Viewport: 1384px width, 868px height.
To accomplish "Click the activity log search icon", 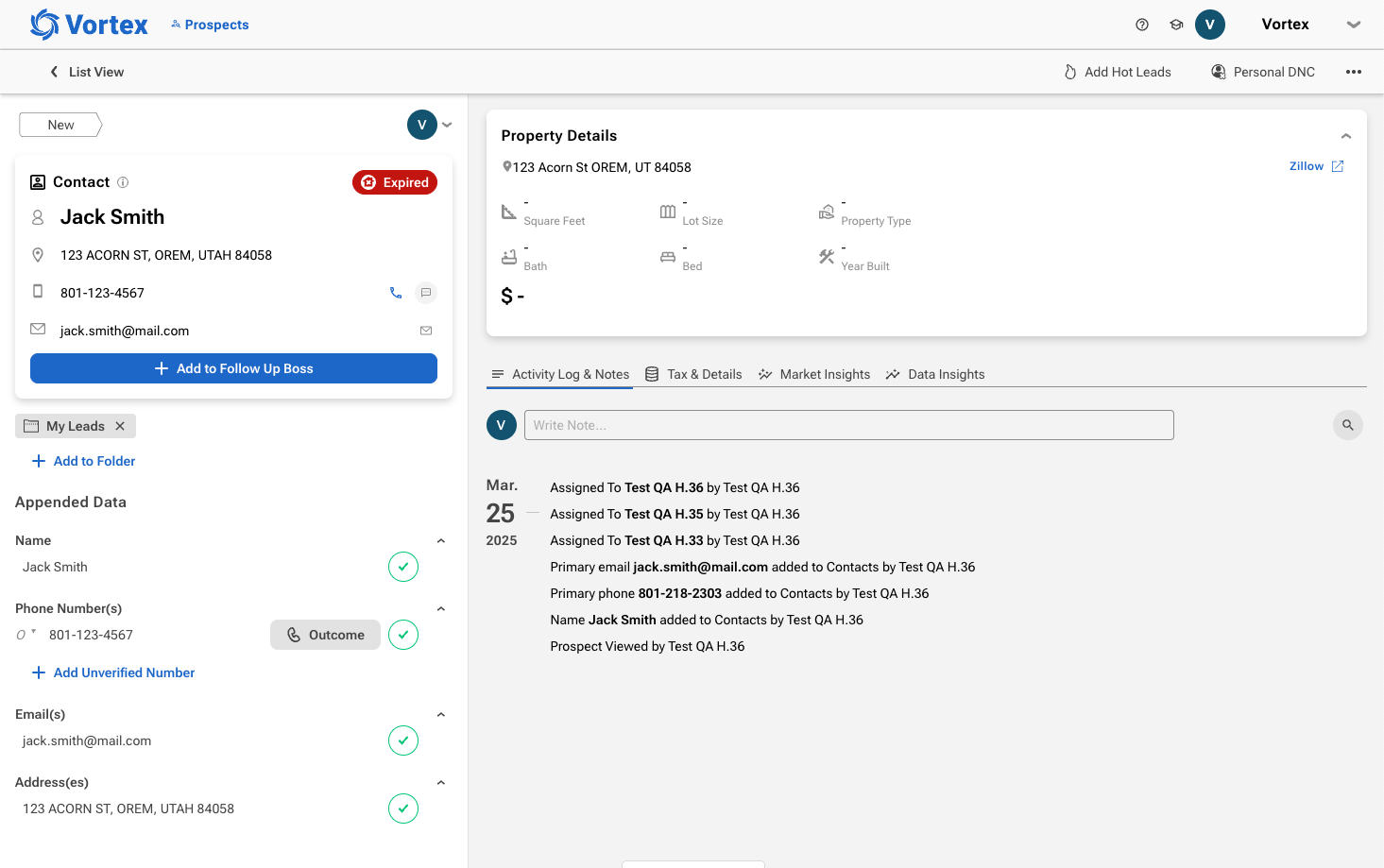I will point(1348,425).
